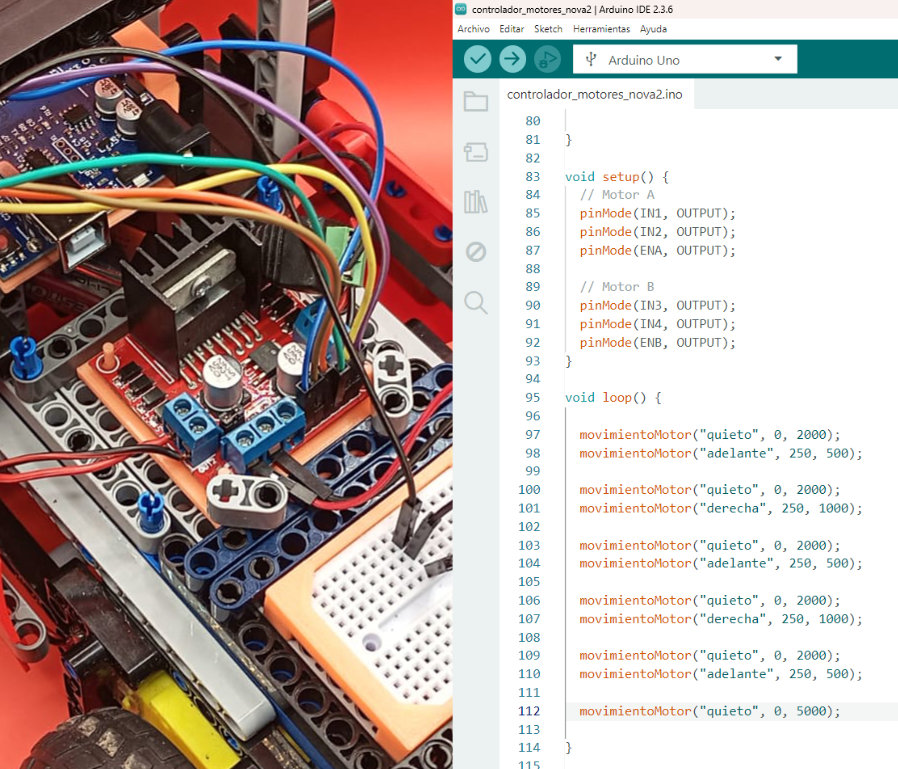Click the board selector dropdown arrow

point(778,60)
